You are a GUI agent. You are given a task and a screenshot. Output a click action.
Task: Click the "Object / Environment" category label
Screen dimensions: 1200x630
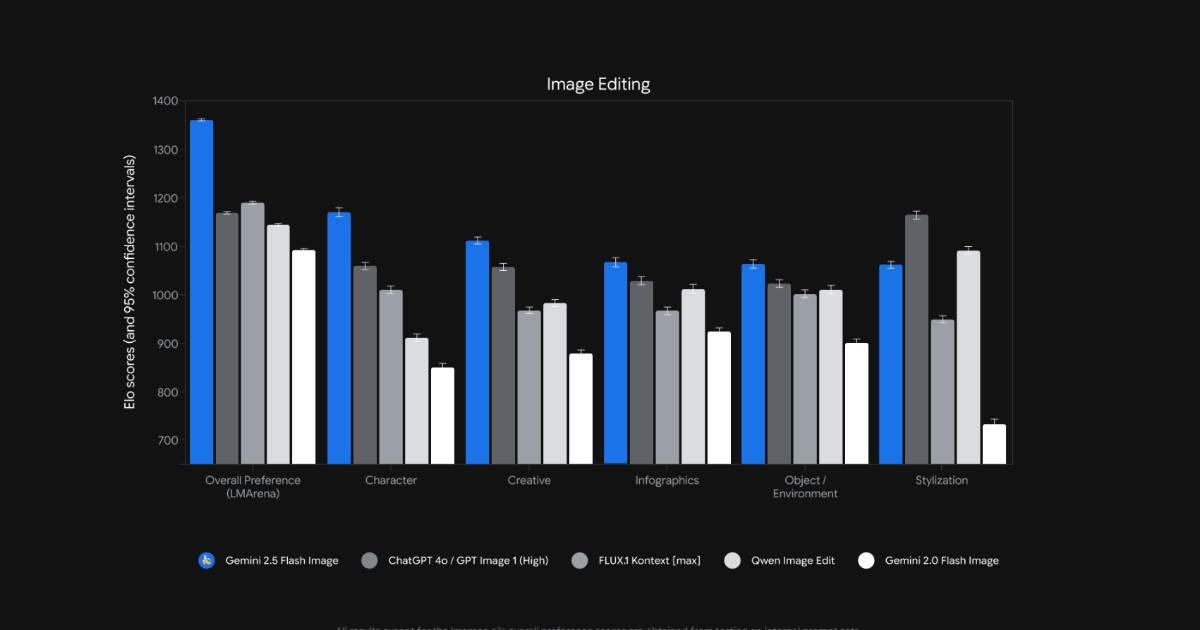pyautogui.click(x=805, y=487)
